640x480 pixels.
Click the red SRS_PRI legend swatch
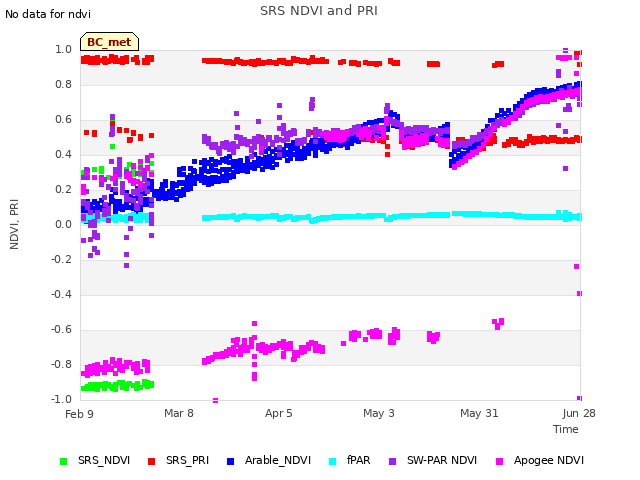pos(151,462)
